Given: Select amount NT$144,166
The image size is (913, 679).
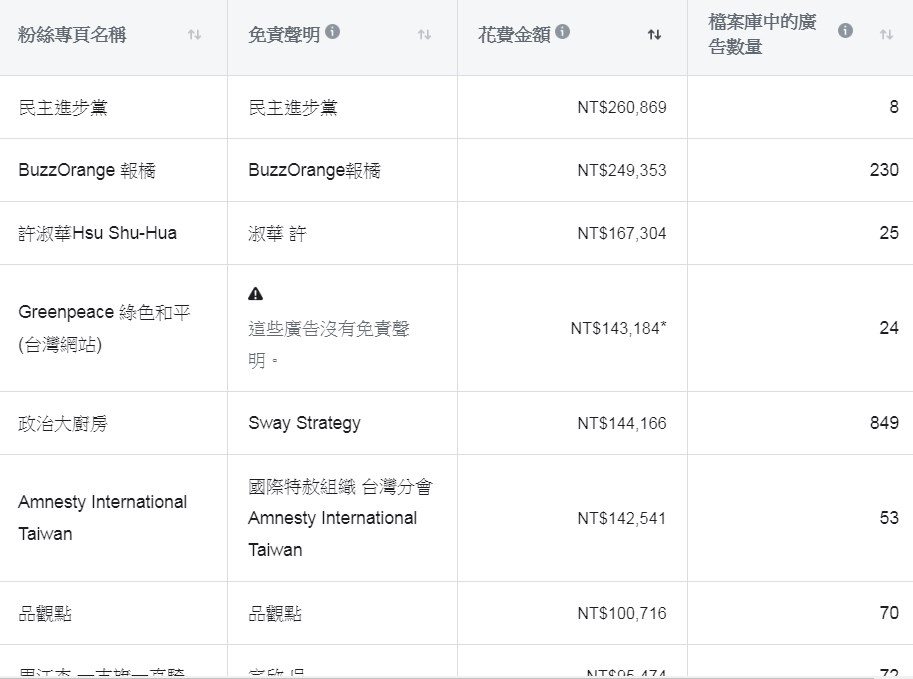Looking at the screenshot, I should point(622,423).
